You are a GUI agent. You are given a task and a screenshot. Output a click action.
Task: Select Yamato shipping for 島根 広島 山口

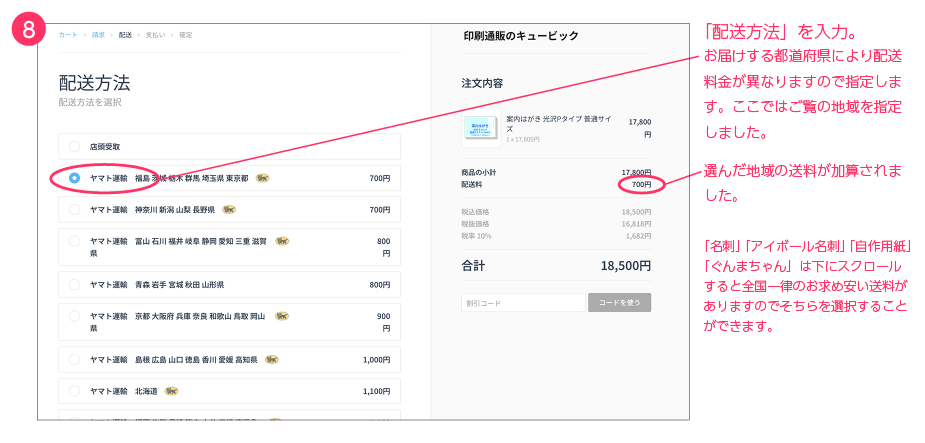click(x=74, y=359)
